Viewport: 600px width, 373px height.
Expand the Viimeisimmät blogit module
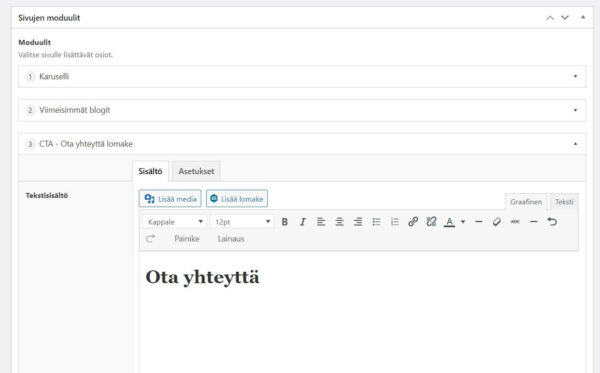(x=575, y=110)
